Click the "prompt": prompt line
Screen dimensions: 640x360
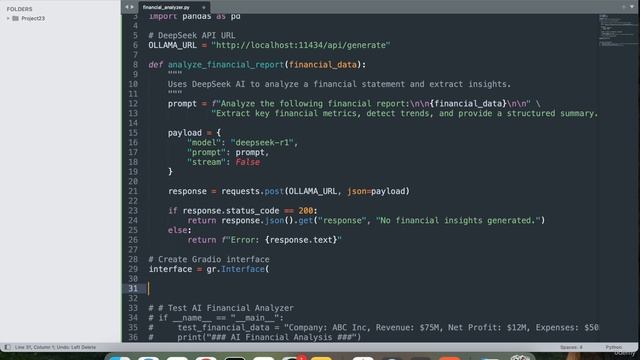click(x=228, y=152)
